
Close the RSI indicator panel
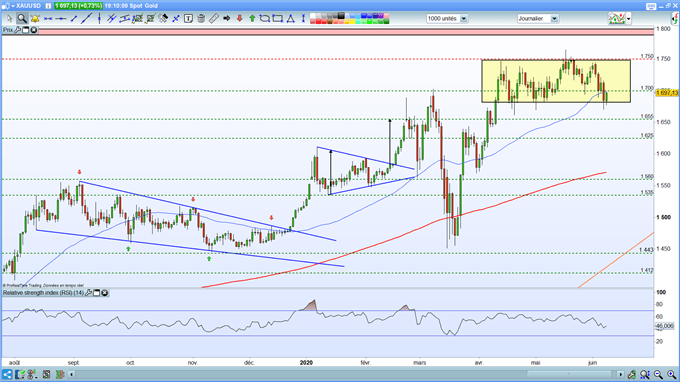pyautogui.click(x=105, y=293)
